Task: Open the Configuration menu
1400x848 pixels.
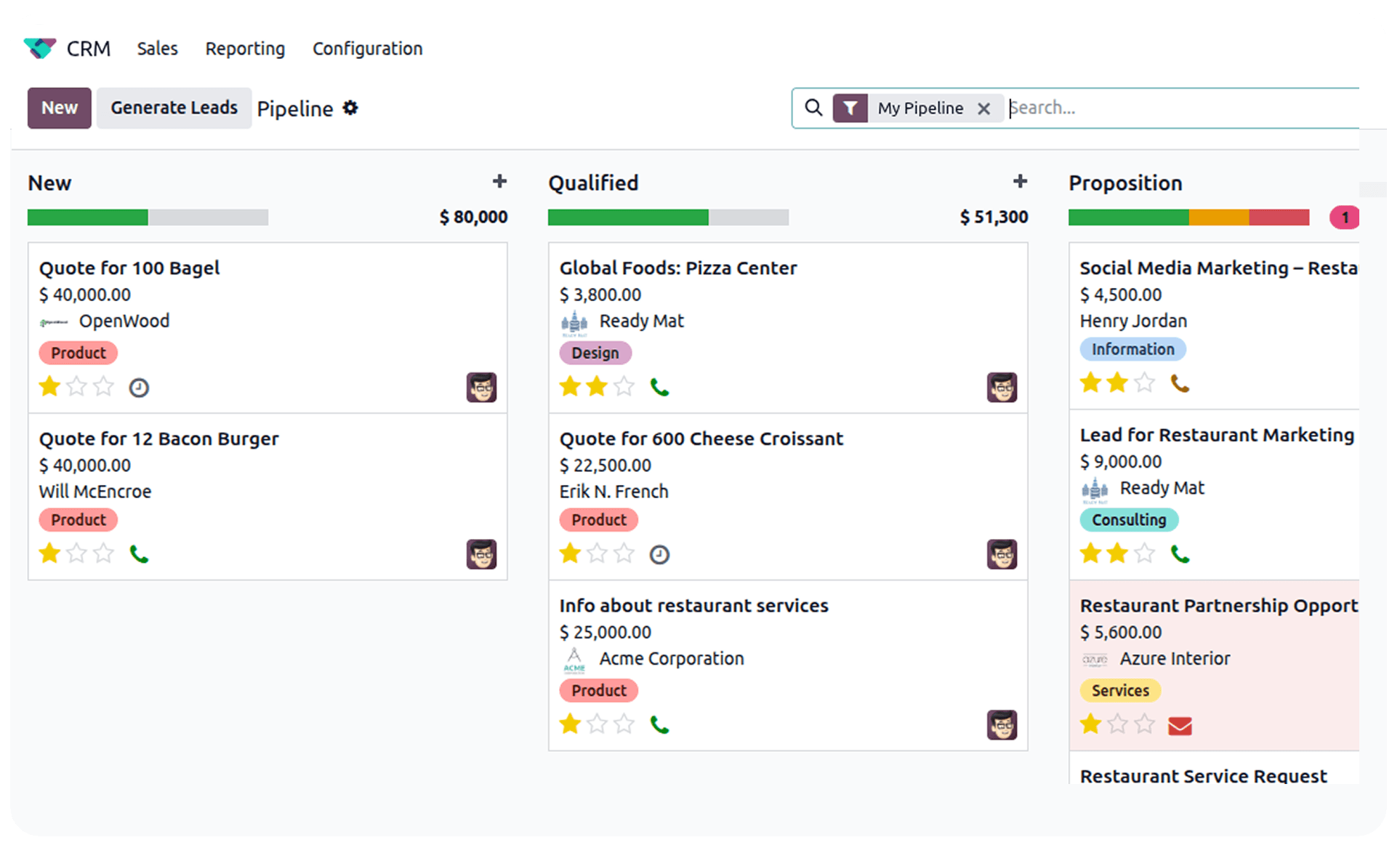Action: [x=367, y=49]
